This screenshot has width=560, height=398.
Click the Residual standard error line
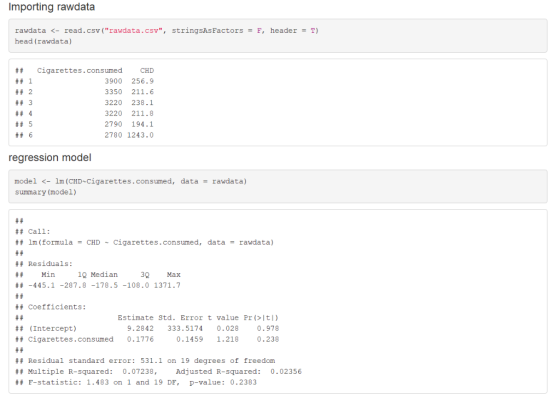click(152, 360)
